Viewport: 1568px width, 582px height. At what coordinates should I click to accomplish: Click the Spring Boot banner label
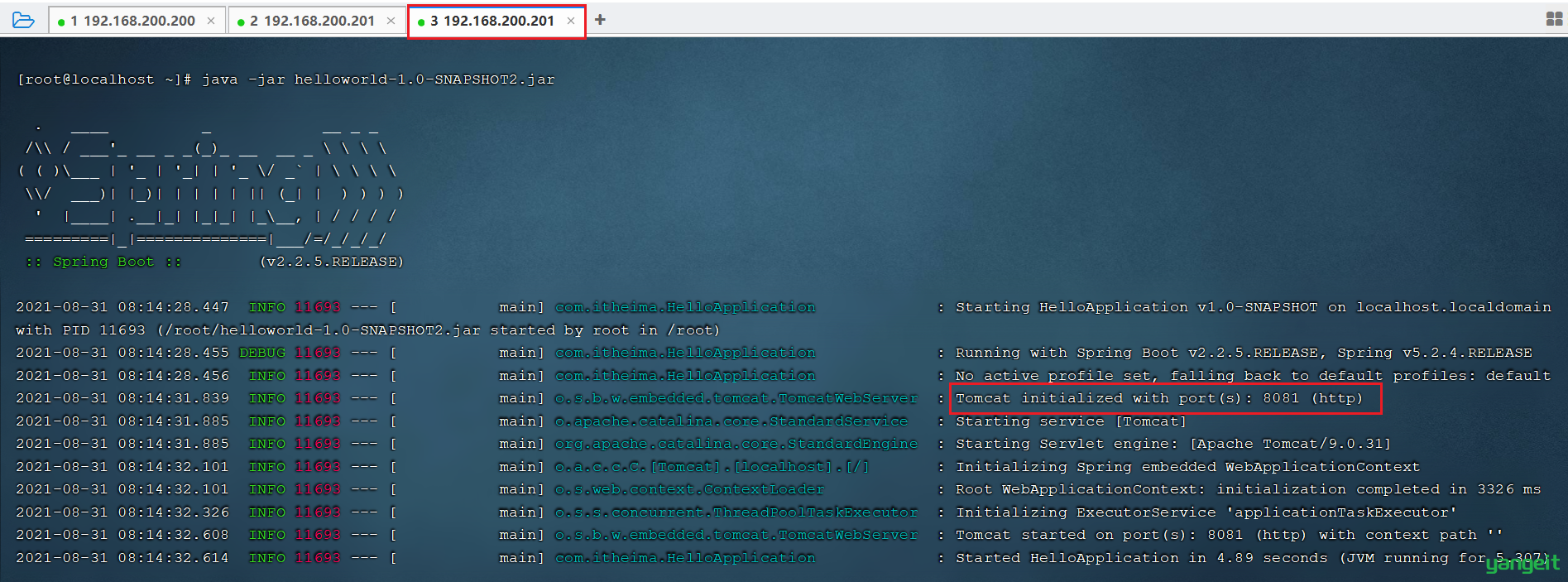coord(103,262)
